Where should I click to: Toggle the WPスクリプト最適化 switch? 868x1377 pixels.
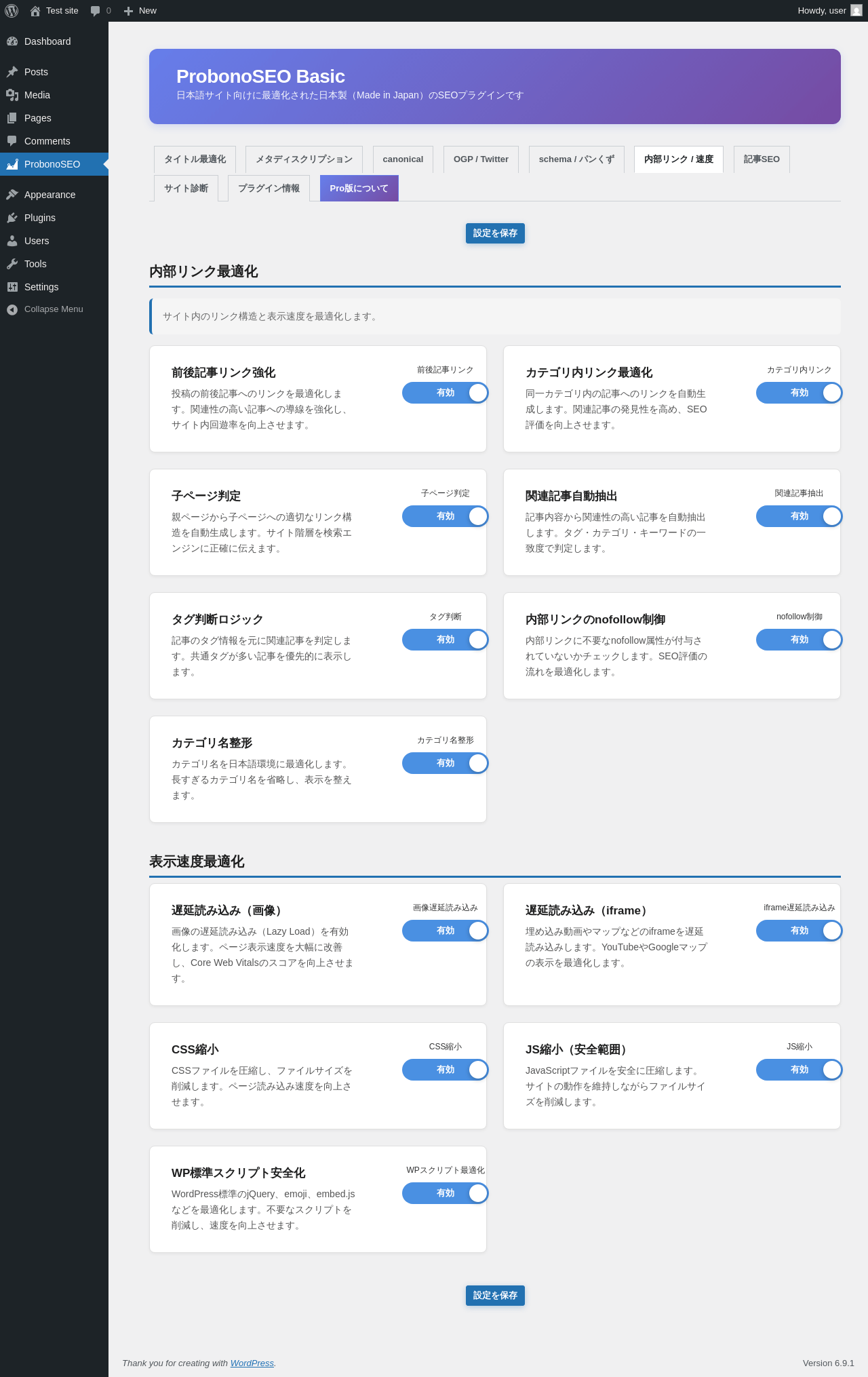point(445,1193)
